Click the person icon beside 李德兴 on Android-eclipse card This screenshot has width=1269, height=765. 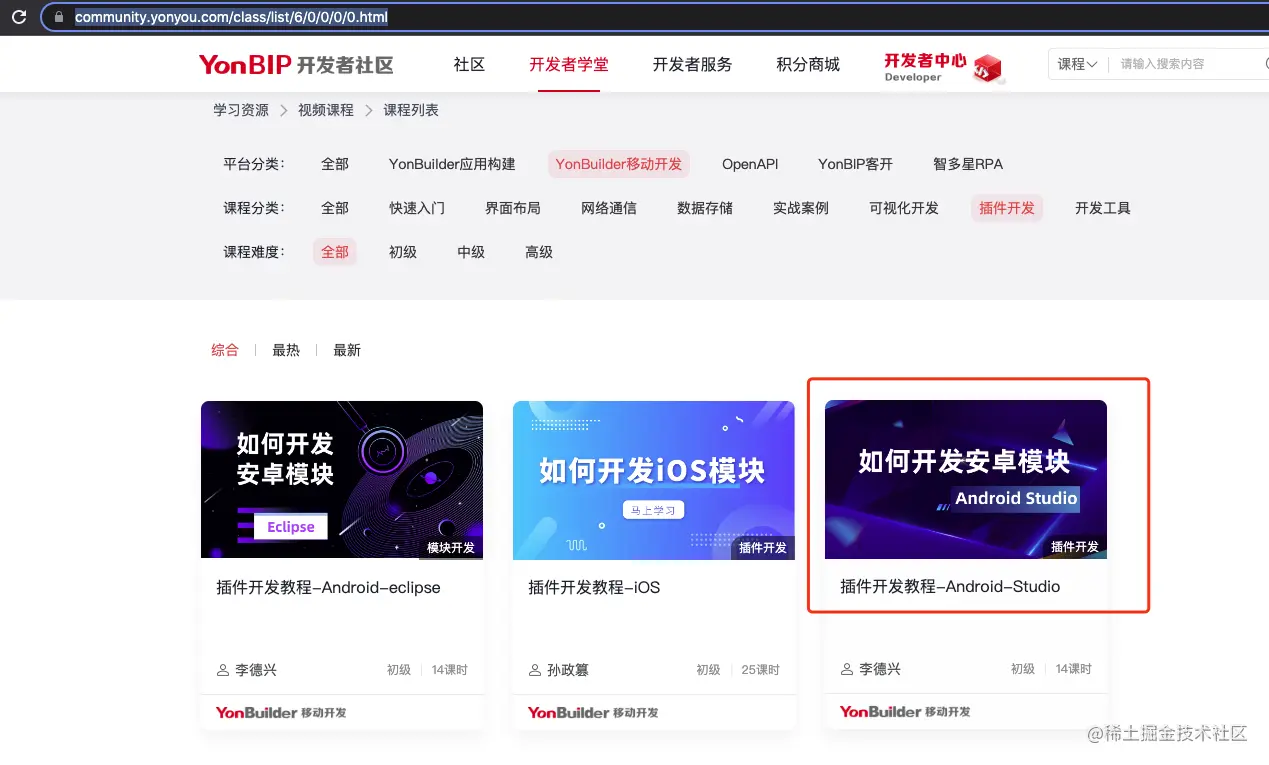(x=223, y=670)
